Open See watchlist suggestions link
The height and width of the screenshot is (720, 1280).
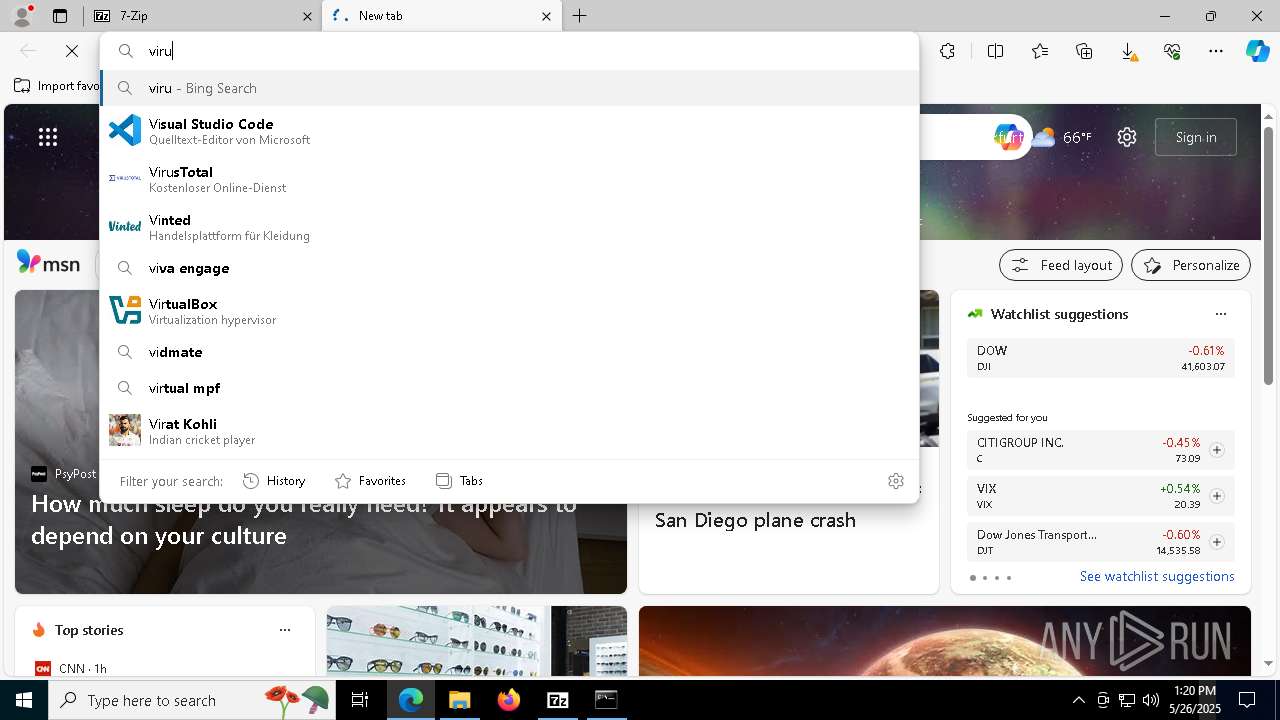[x=1157, y=576]
